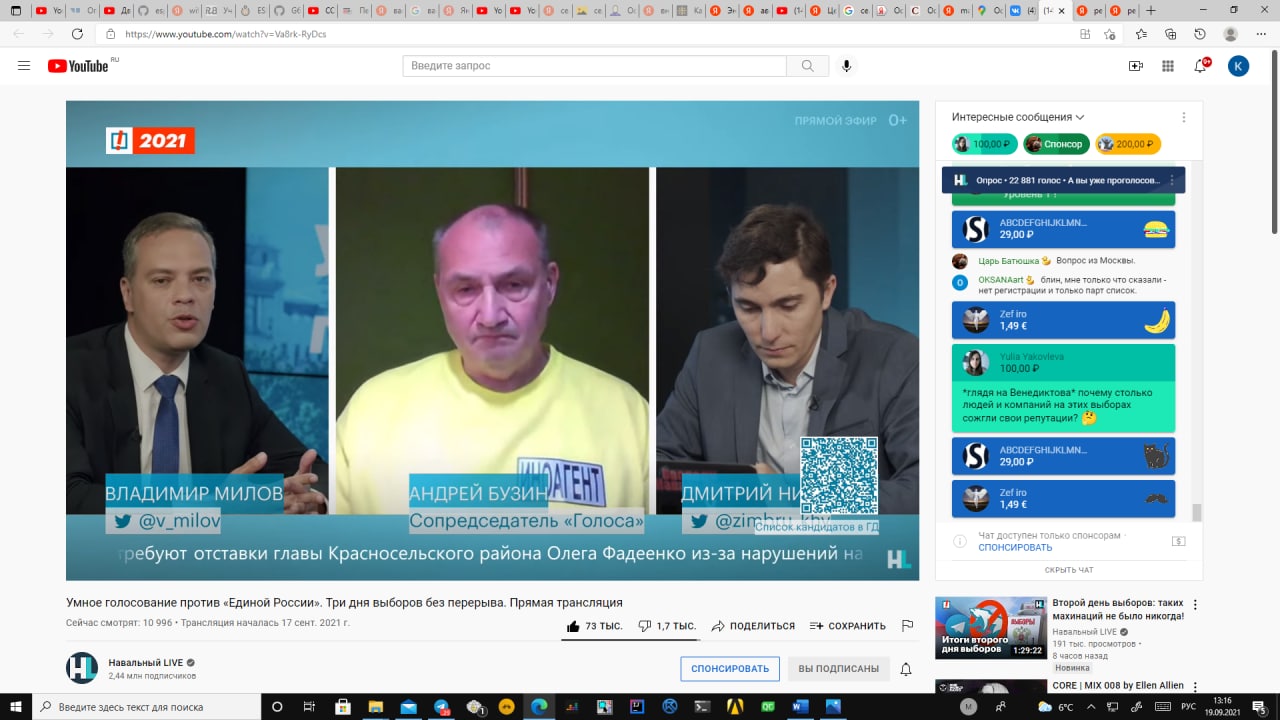Click СПОНСИРОВАТЬ link in chat footer
This screenshot has height=720, width=1280.
1015,548
